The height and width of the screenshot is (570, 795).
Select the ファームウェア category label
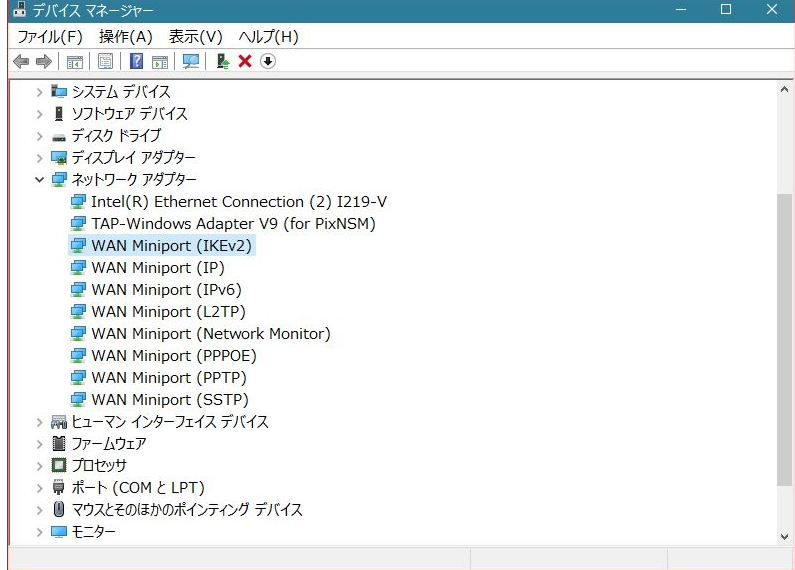pyautogui.click(x=109, y=444)
